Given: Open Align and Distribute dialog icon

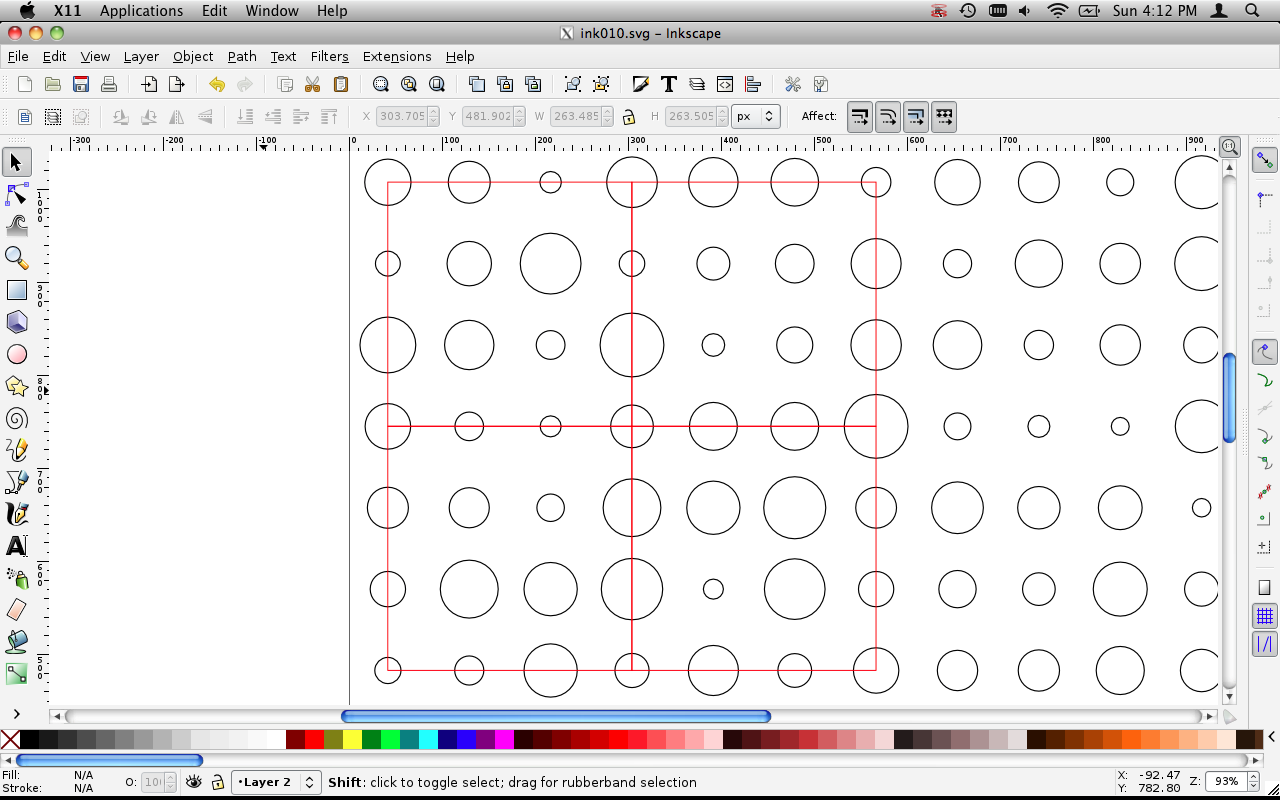Looking at the screenshot, I should [753, 84].
